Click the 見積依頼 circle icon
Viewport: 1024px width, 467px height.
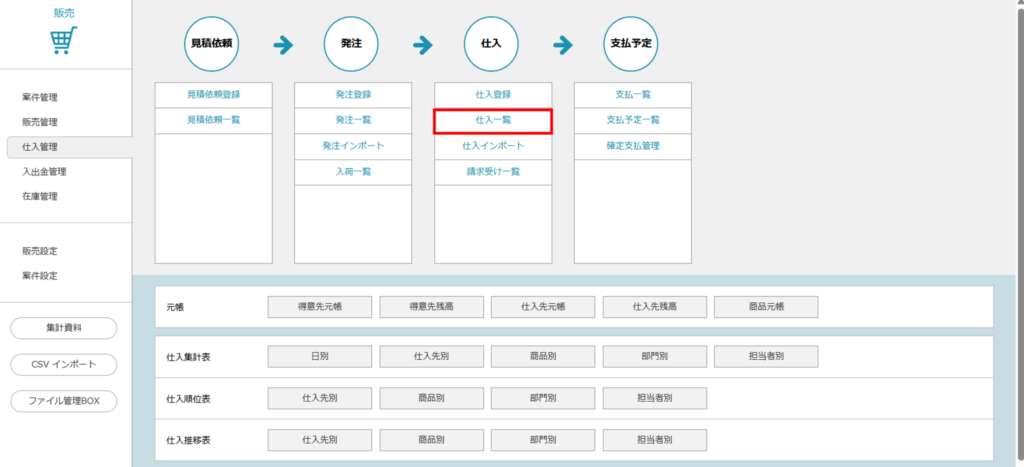pos(213,45)
